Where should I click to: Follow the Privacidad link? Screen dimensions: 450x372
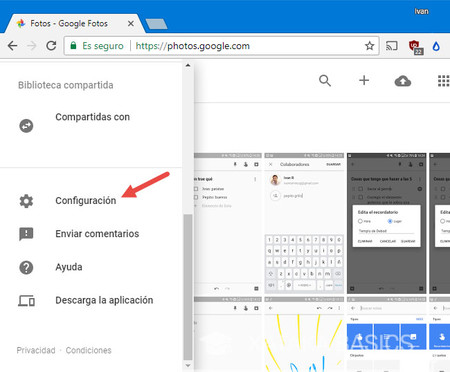[x=36, y=350]
